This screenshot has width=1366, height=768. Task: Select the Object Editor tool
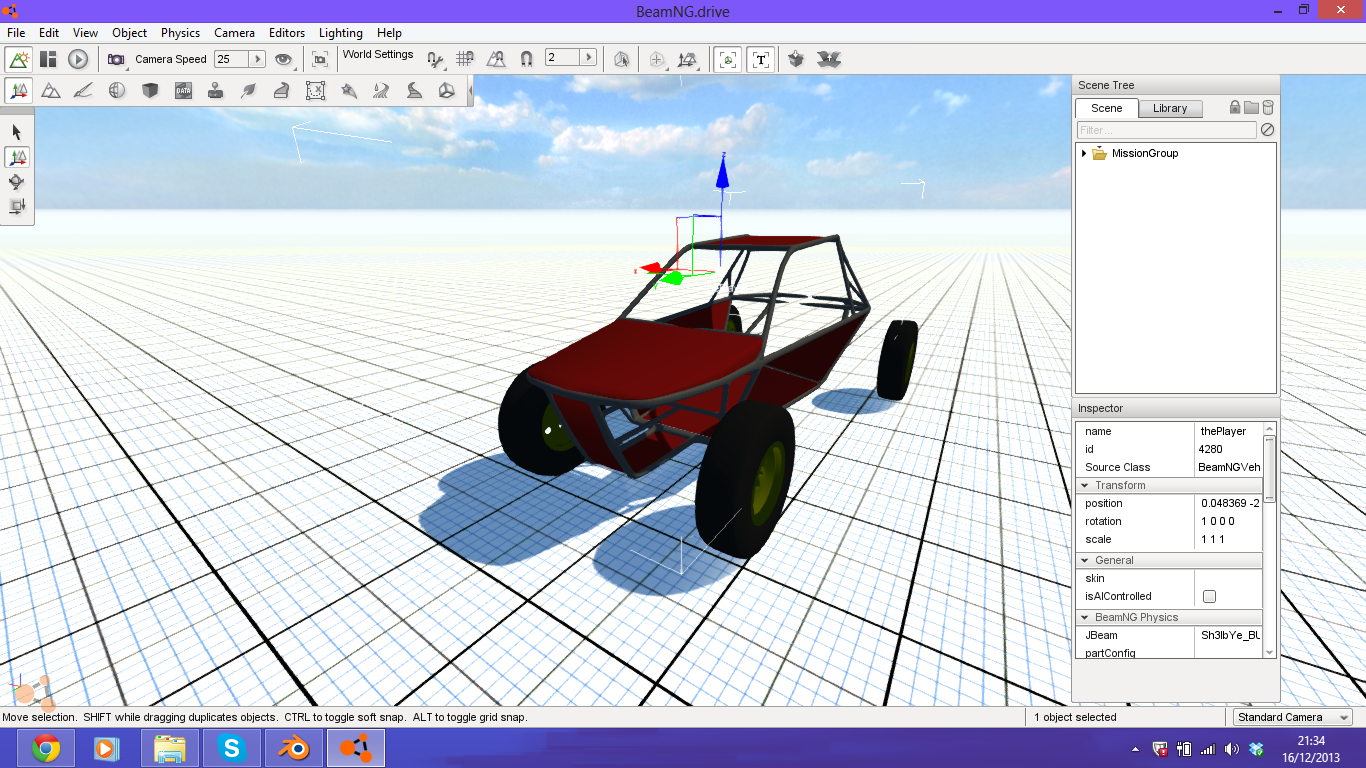(x=19, y=91)
